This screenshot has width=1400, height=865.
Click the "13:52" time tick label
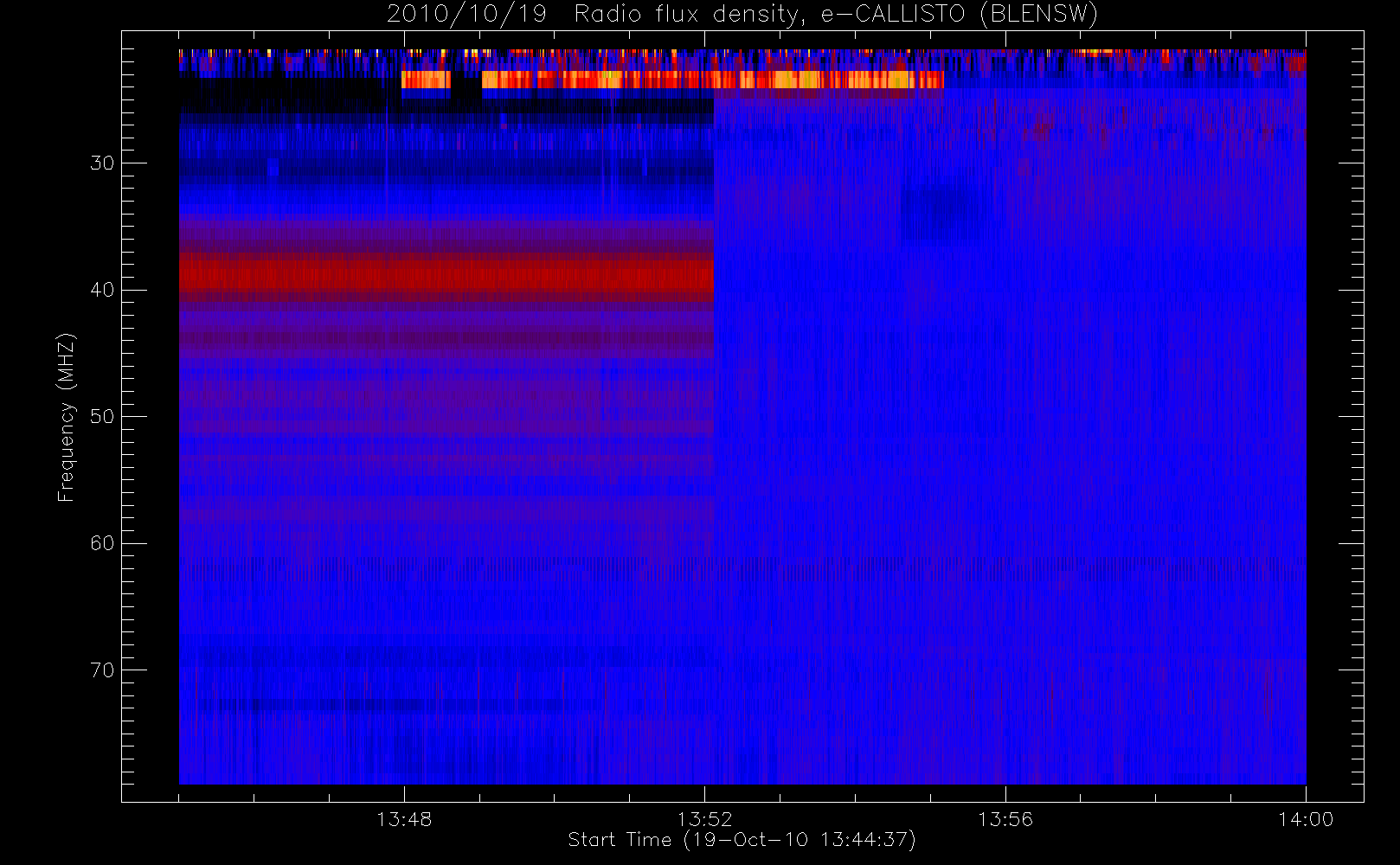pyautogui.click(x=704, y=819)
